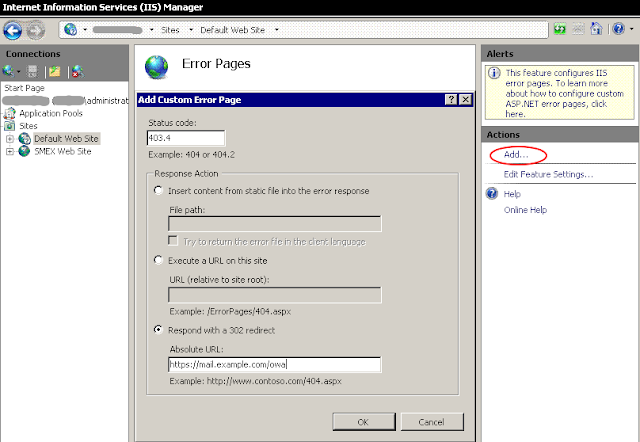Click the File path text field
Screen dimensions: 640x442
coord(275,224)
